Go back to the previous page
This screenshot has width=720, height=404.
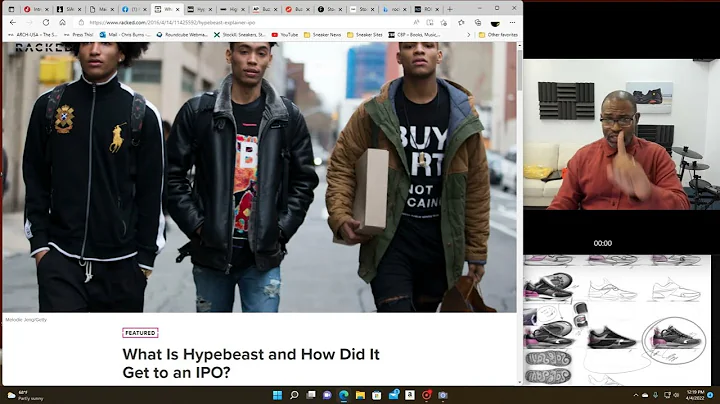[13, 22]
